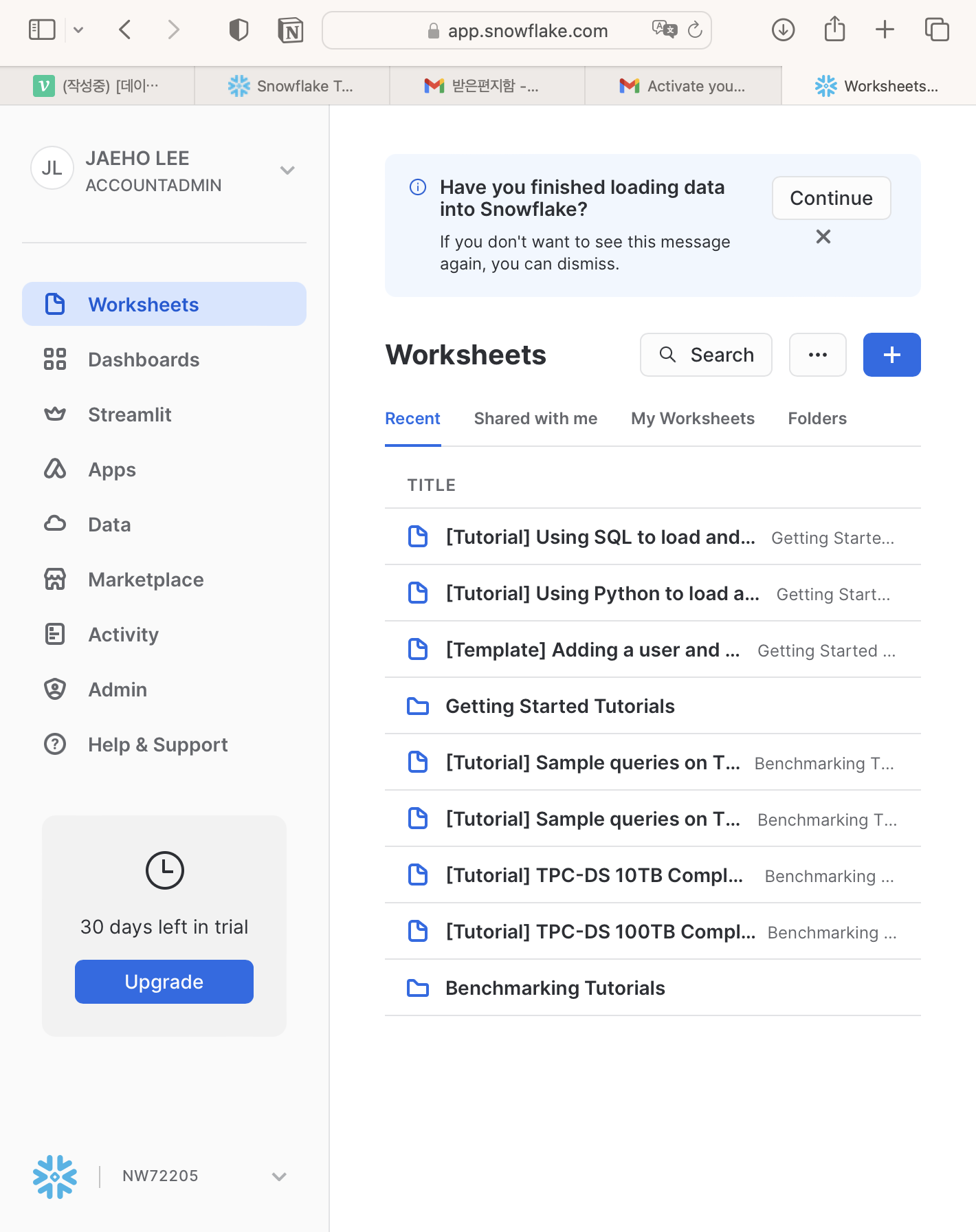
Task: Click the Upgrade trial button
Action: [x=164, y=982]
